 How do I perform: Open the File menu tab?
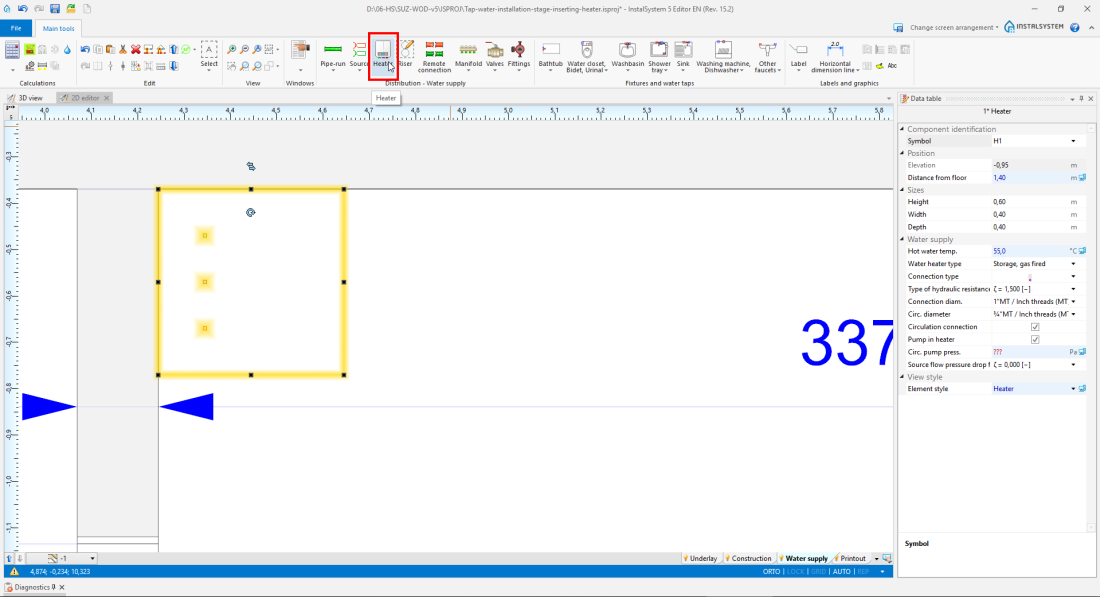click(x=16, y=28)
